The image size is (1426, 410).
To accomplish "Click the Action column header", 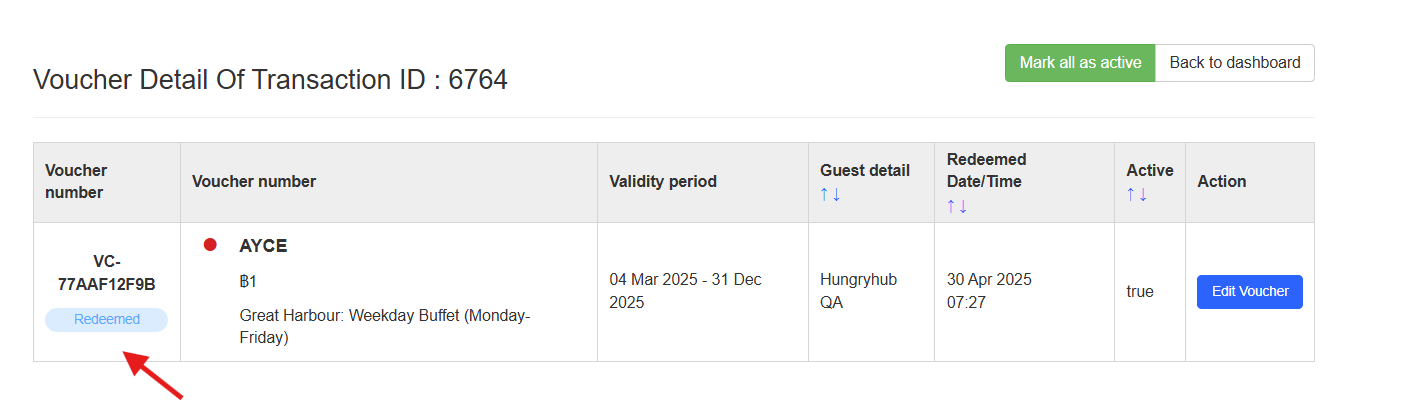I will [x=1221, y=182].
